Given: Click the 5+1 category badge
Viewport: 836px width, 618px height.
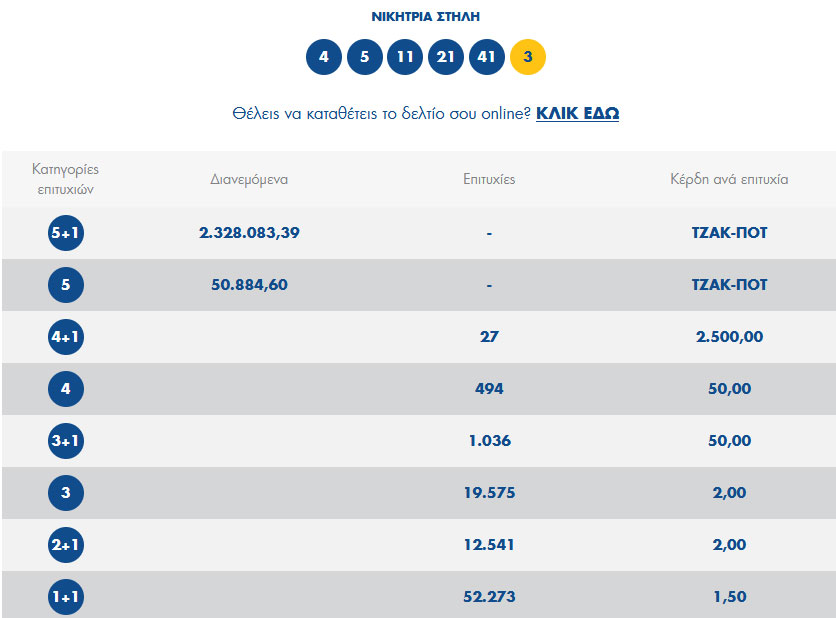Looking at the screenshot, I should (x=66, y=233).
